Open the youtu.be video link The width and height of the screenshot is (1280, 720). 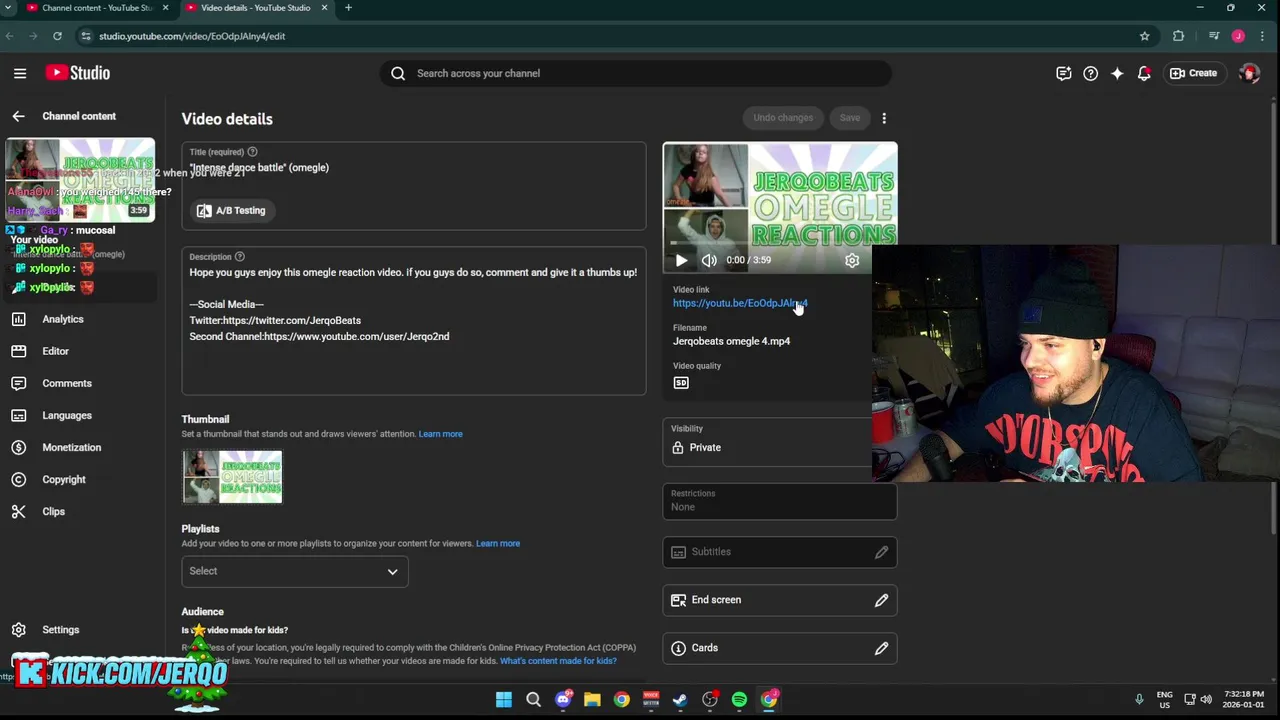[740, 303]
